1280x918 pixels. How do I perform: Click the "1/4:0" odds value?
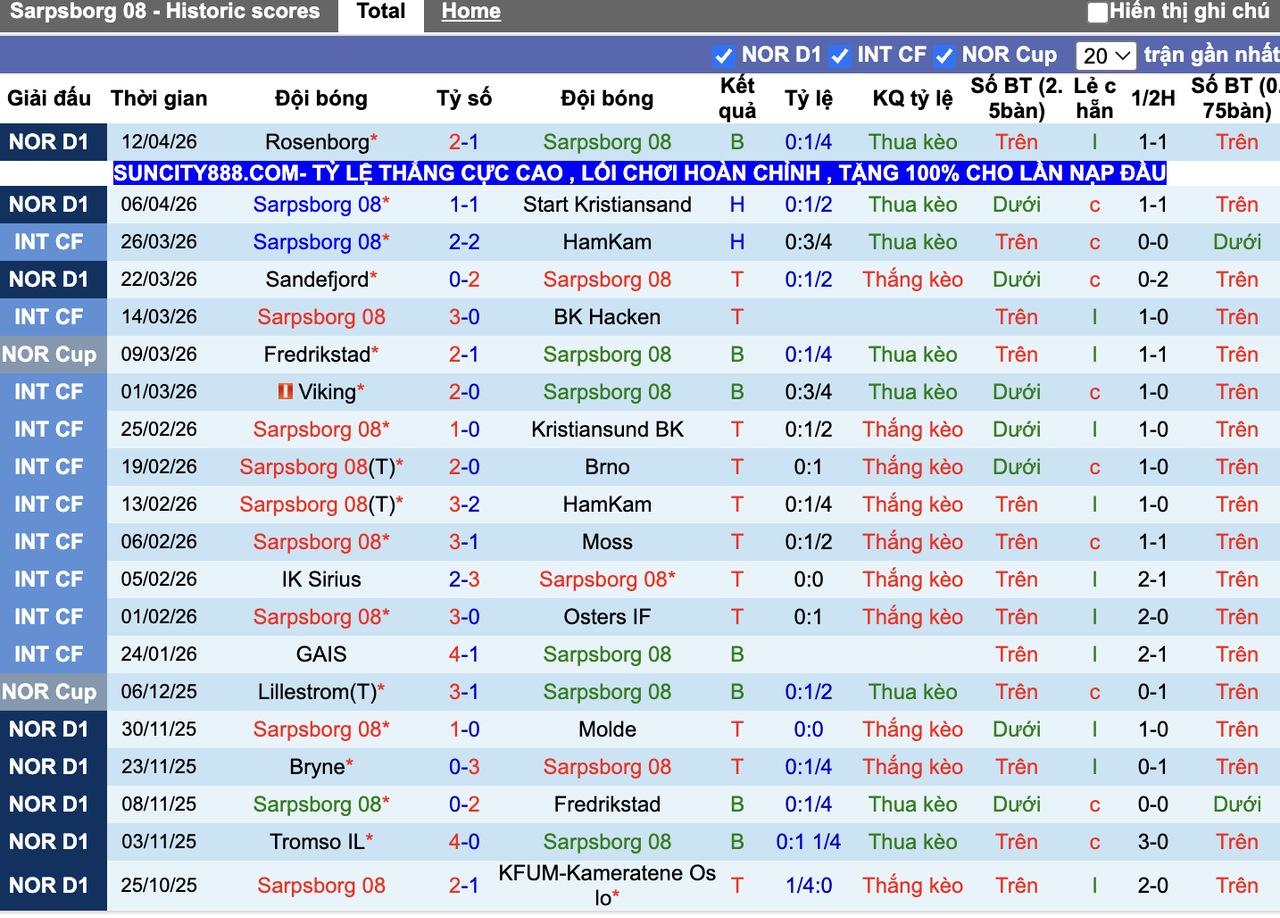[809, 885]
